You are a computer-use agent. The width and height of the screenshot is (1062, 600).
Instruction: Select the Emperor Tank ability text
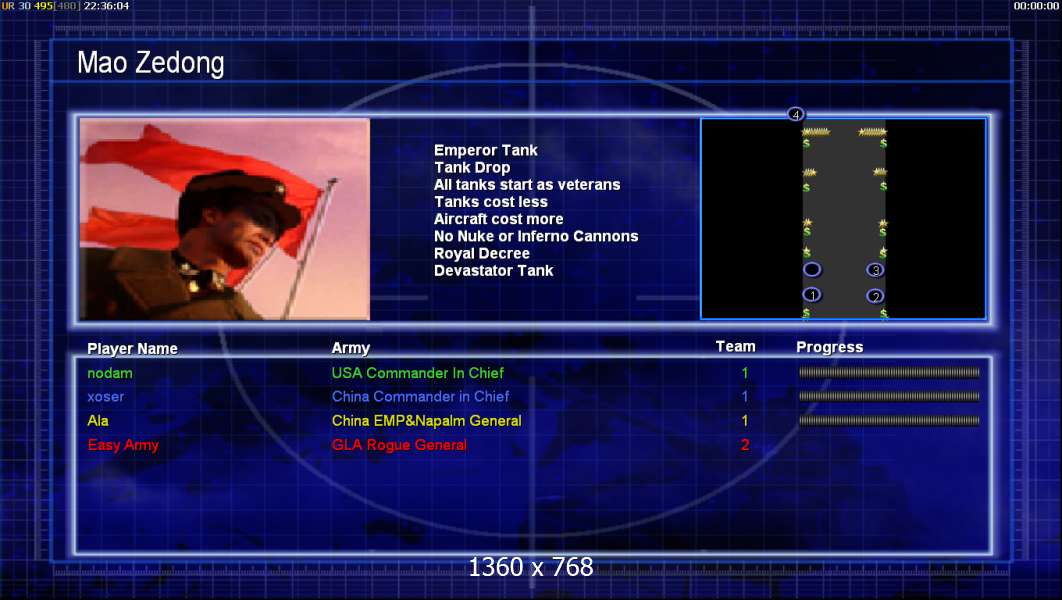coord(486,150)
